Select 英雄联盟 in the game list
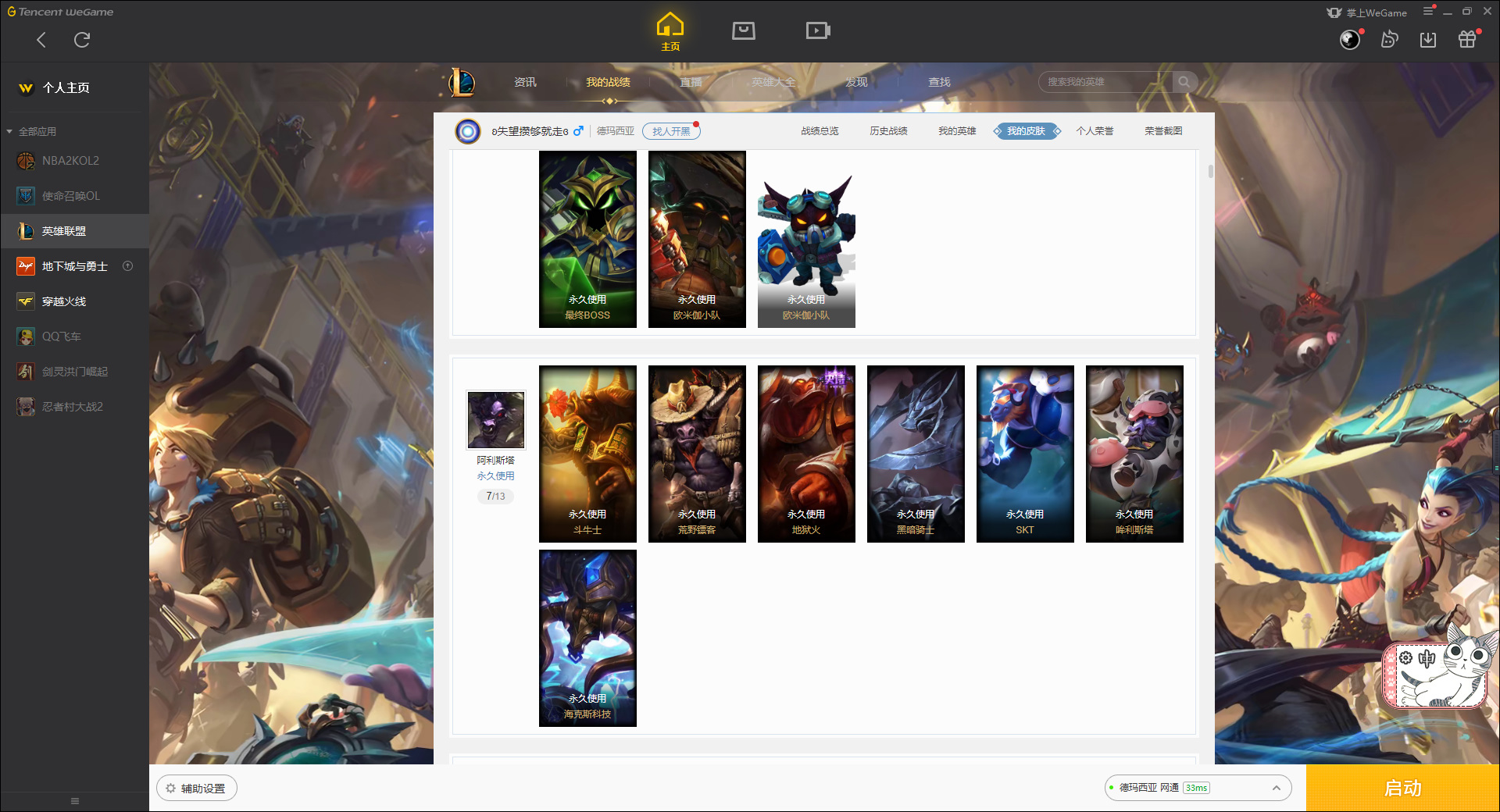Viewport: 1500px width, 812px height. 75,231
